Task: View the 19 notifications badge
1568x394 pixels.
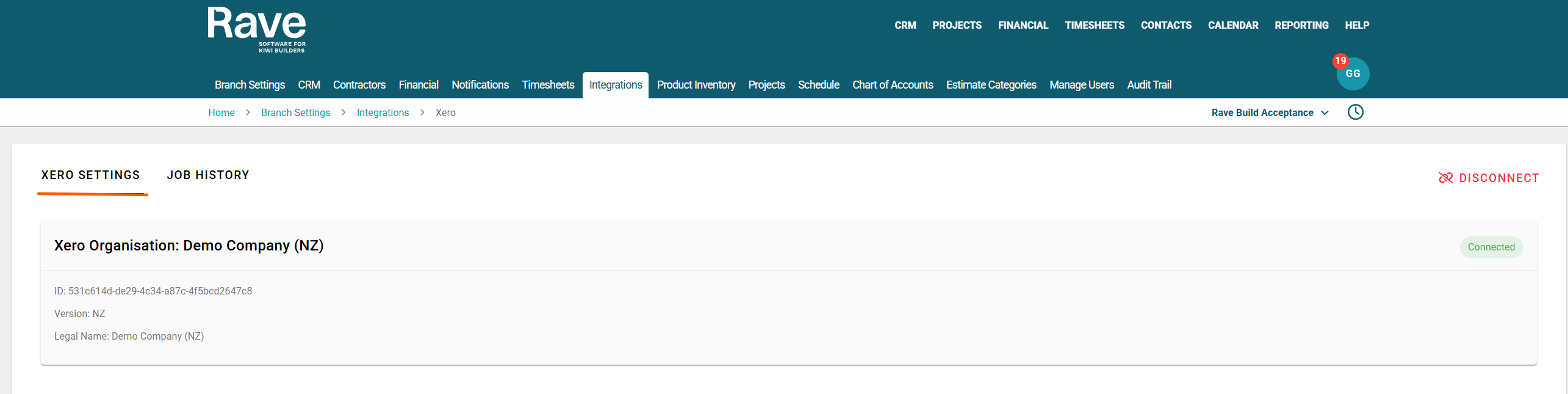Action: pos(1340,61)
